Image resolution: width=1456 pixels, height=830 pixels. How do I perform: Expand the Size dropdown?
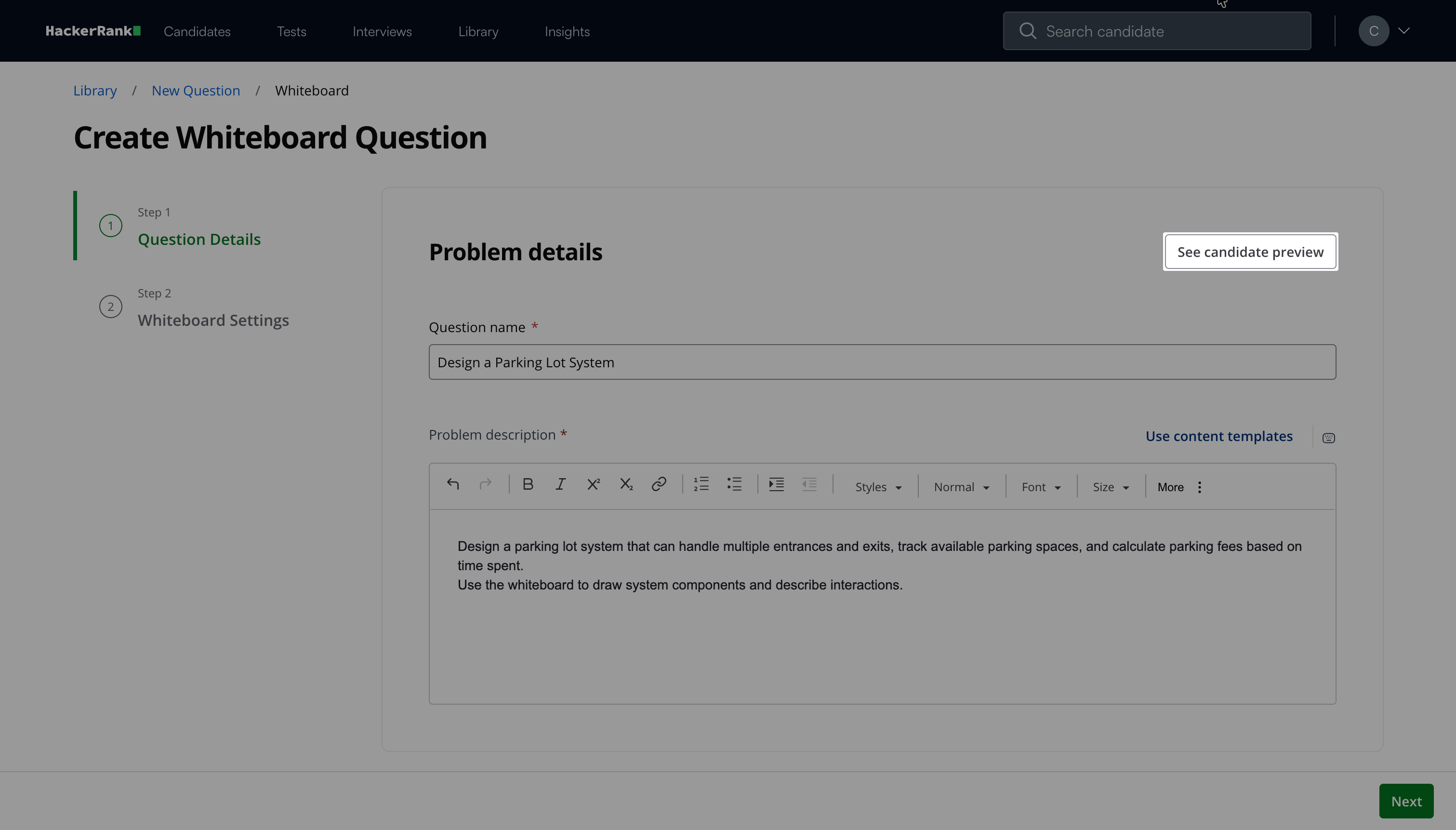(1110, 487)
